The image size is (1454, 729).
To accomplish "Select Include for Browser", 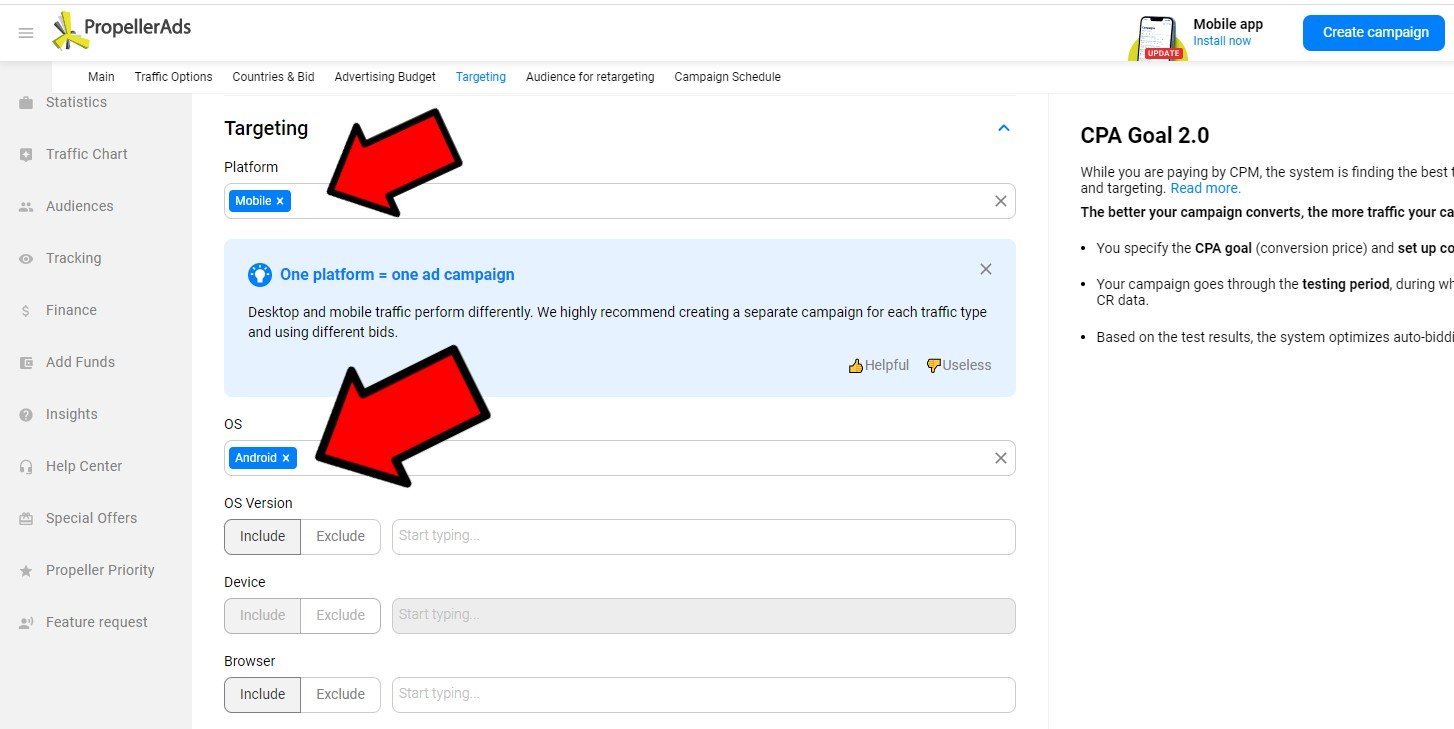I will [262, 694].
